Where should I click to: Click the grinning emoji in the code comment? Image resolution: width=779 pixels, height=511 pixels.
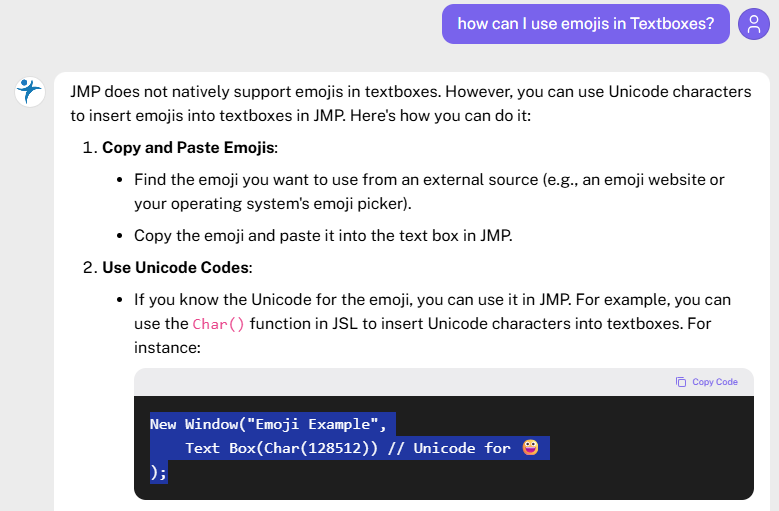pos(530,448)
